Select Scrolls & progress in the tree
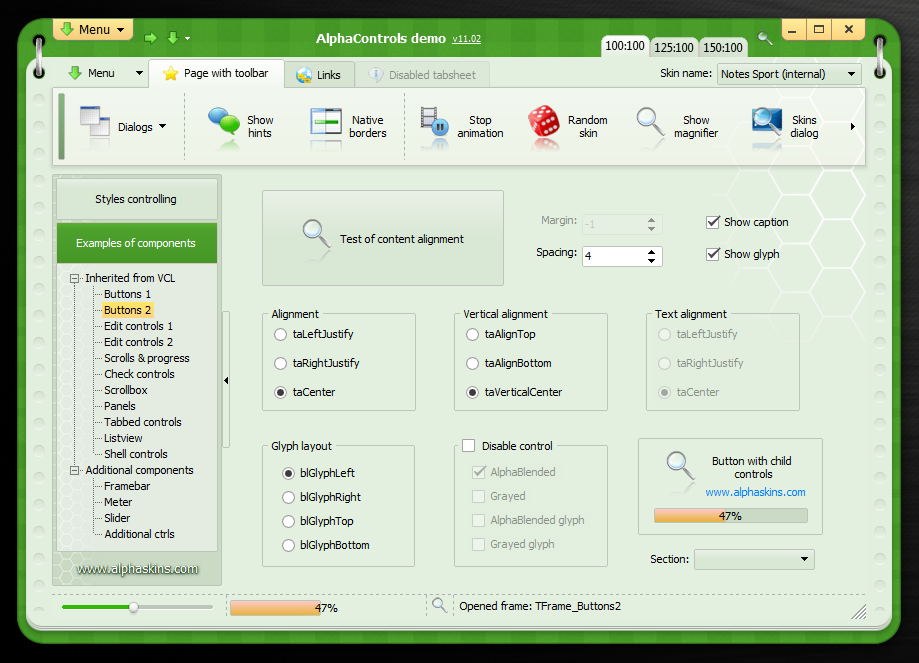The height and width of the screenshot is (663, 919). click(147, 358)
